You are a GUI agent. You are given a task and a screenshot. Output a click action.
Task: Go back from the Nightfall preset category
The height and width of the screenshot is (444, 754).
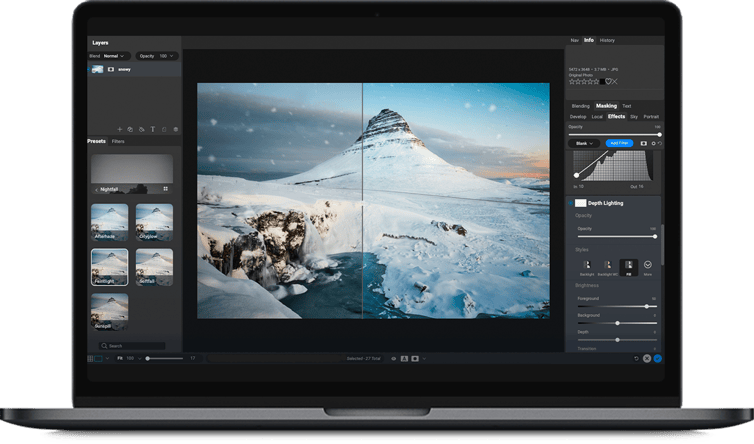[x=96, y=189]
